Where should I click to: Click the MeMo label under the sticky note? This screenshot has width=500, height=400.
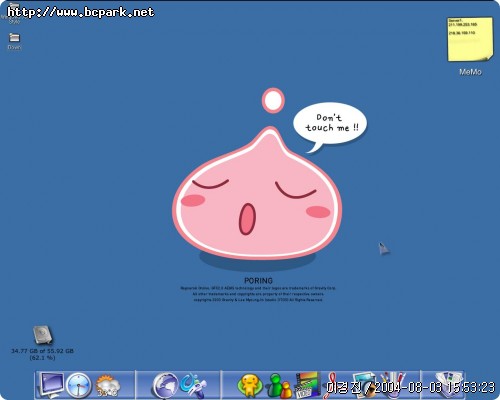(470, 72)
